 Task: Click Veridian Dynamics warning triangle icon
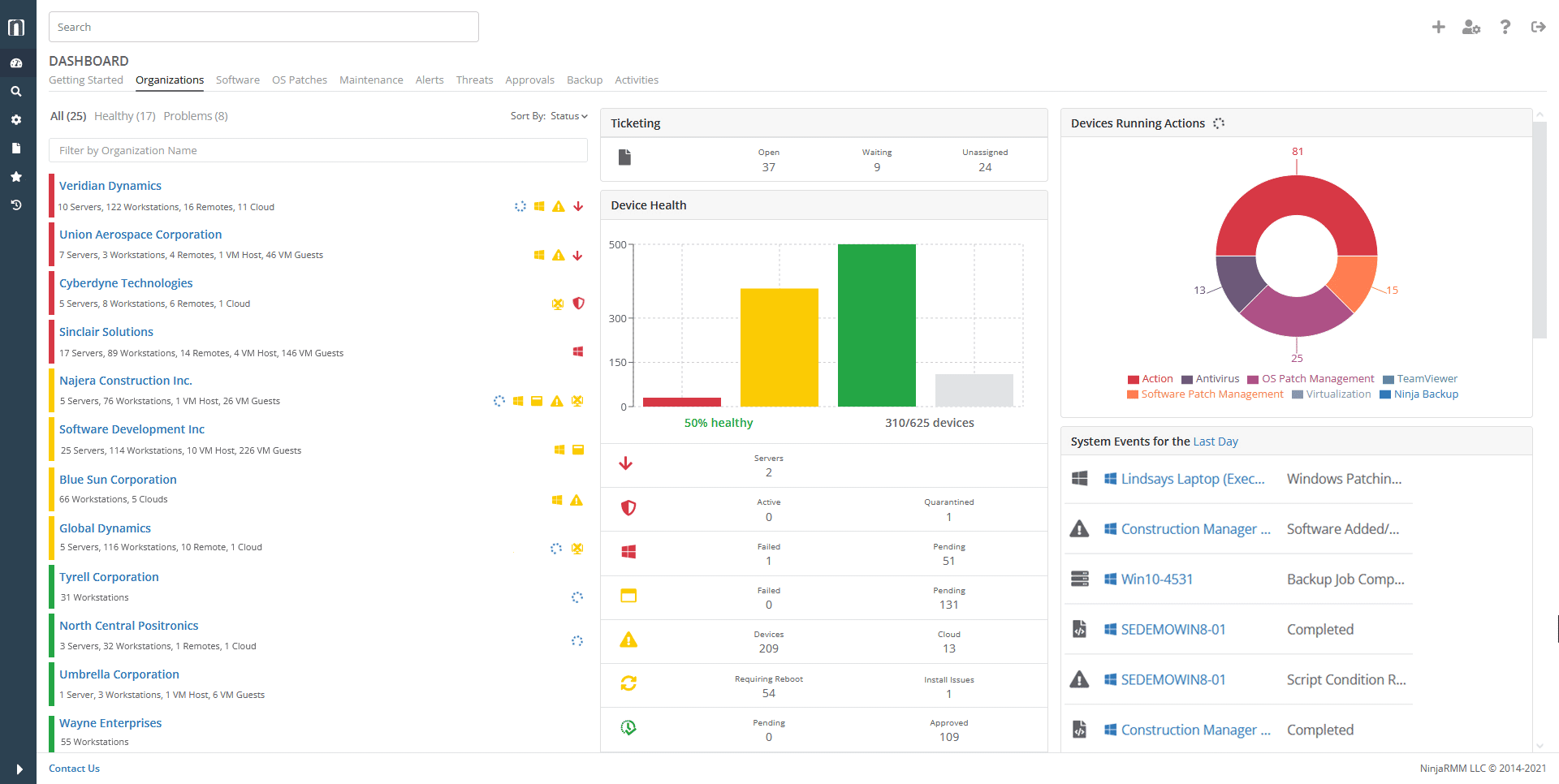(559, 206)
